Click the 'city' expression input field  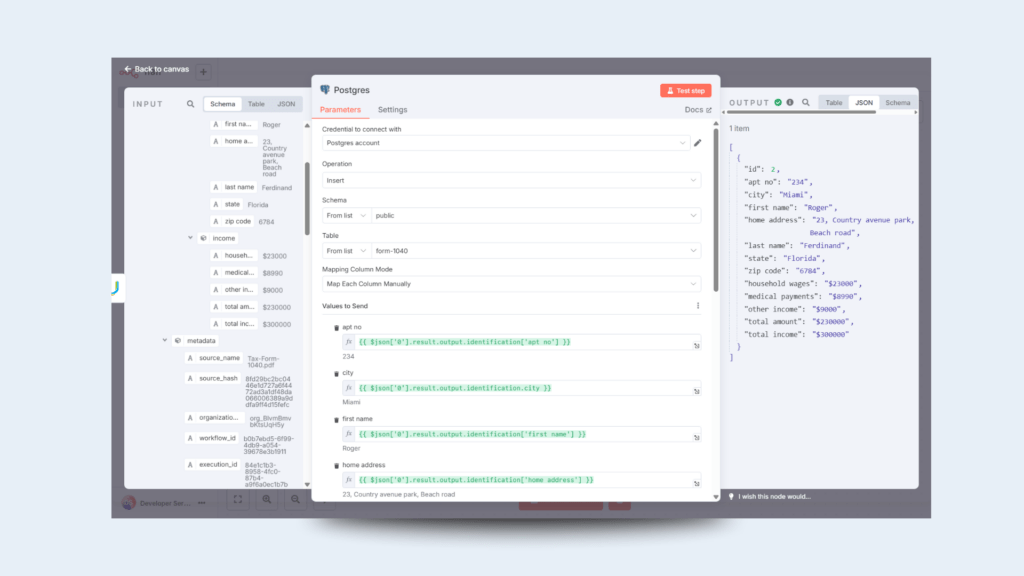[520, 388]
